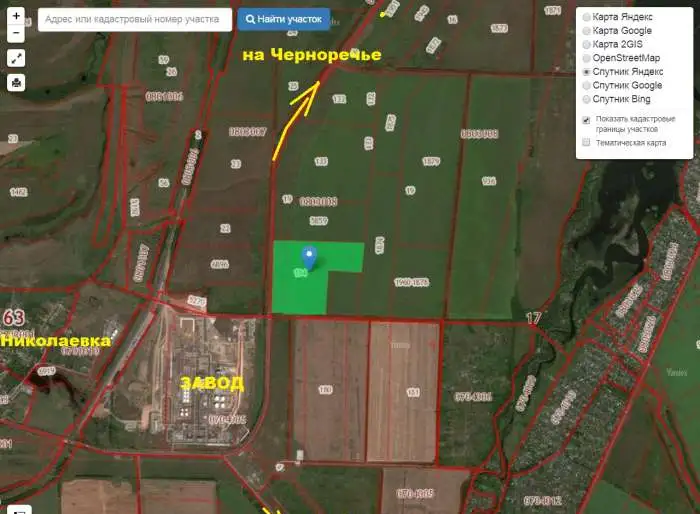Click the print map icon

[16, 83]
